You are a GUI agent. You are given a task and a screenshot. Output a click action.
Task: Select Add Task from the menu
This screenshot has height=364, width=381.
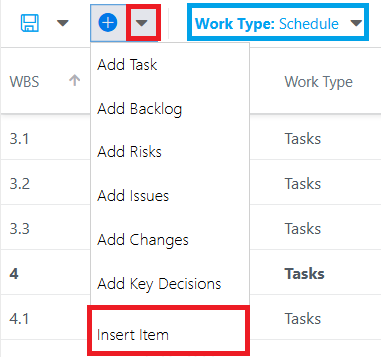click(x=127, y=65)
